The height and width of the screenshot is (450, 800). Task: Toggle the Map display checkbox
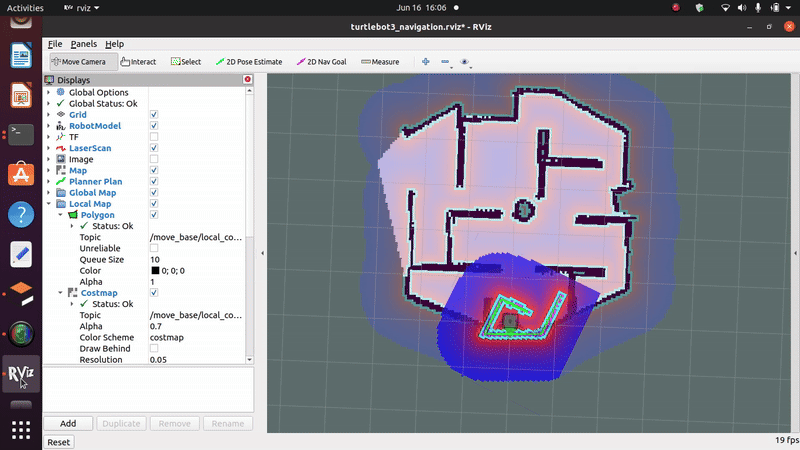pos(154,170)
